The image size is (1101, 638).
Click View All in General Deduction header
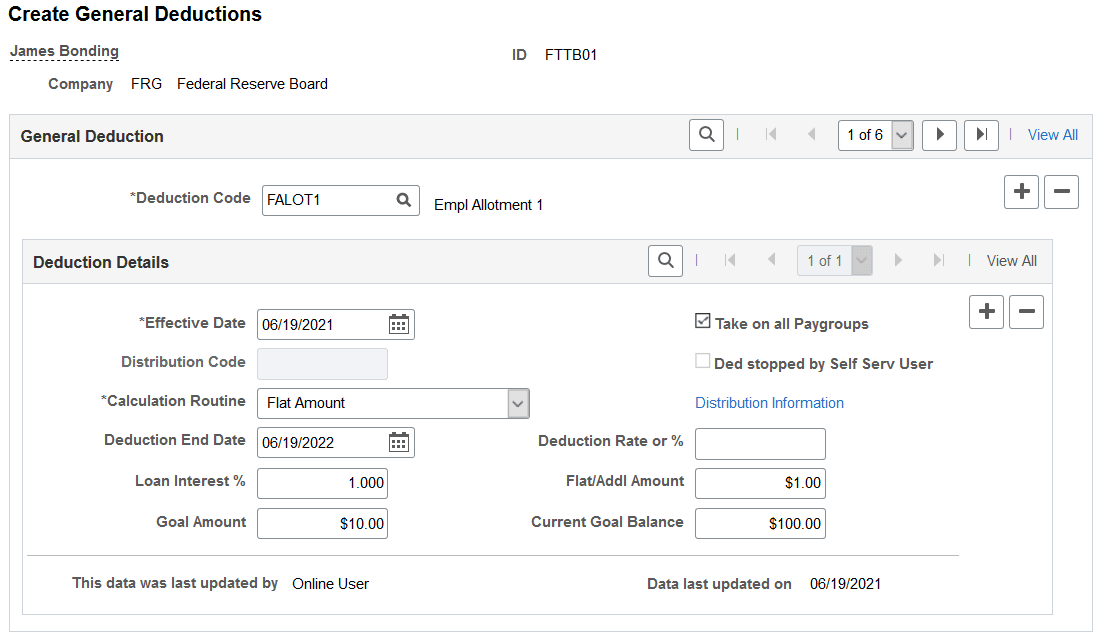1053,135
